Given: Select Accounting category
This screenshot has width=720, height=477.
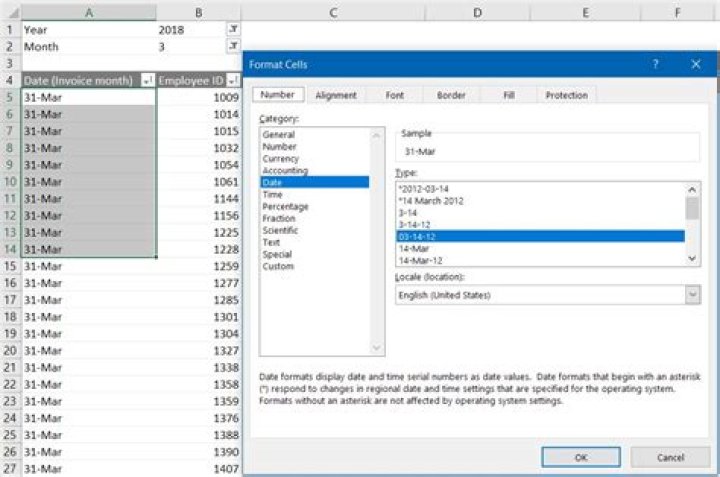Looking at the screenshot, I should click(315, 170).
